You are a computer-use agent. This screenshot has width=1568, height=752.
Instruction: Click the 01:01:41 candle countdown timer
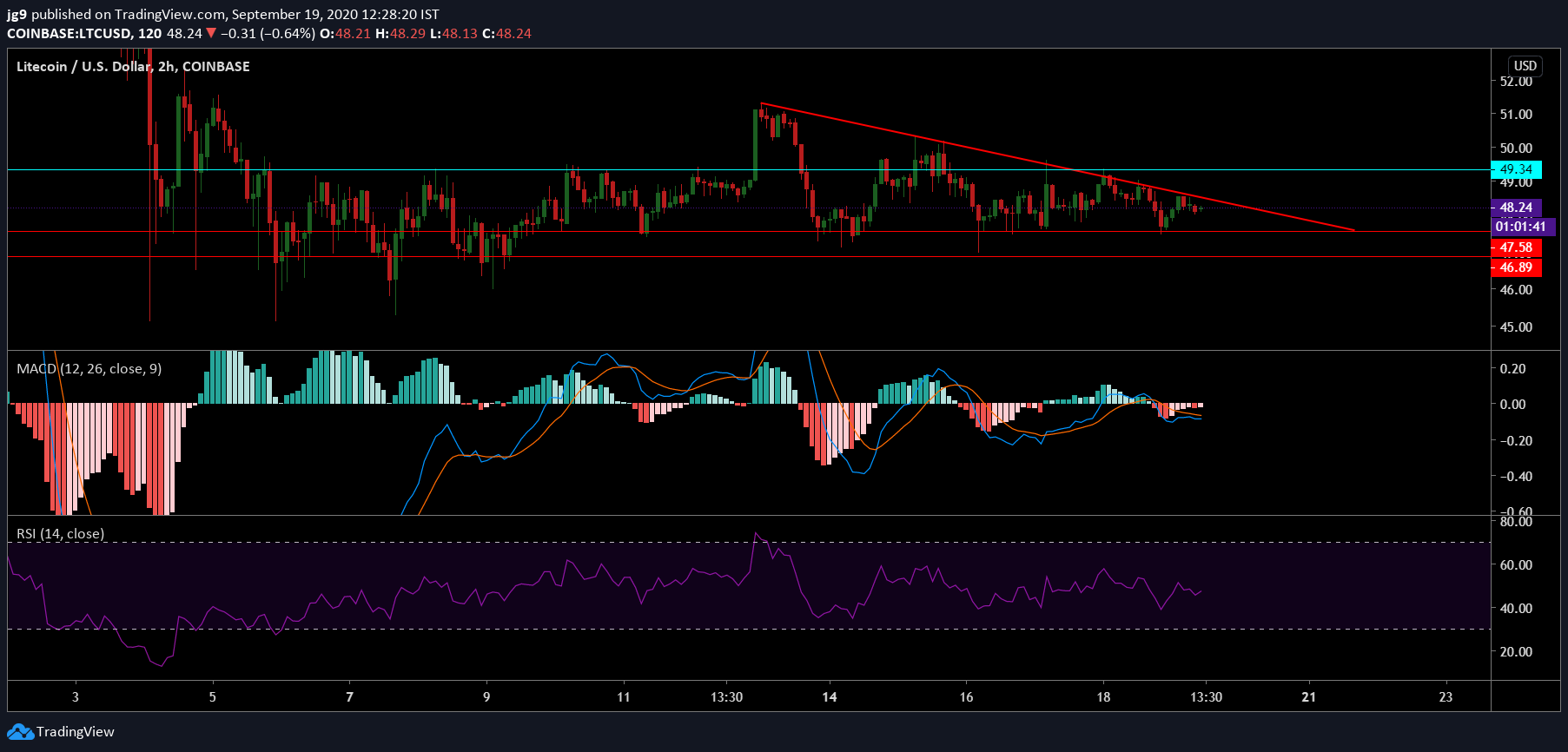point(1519,227)
